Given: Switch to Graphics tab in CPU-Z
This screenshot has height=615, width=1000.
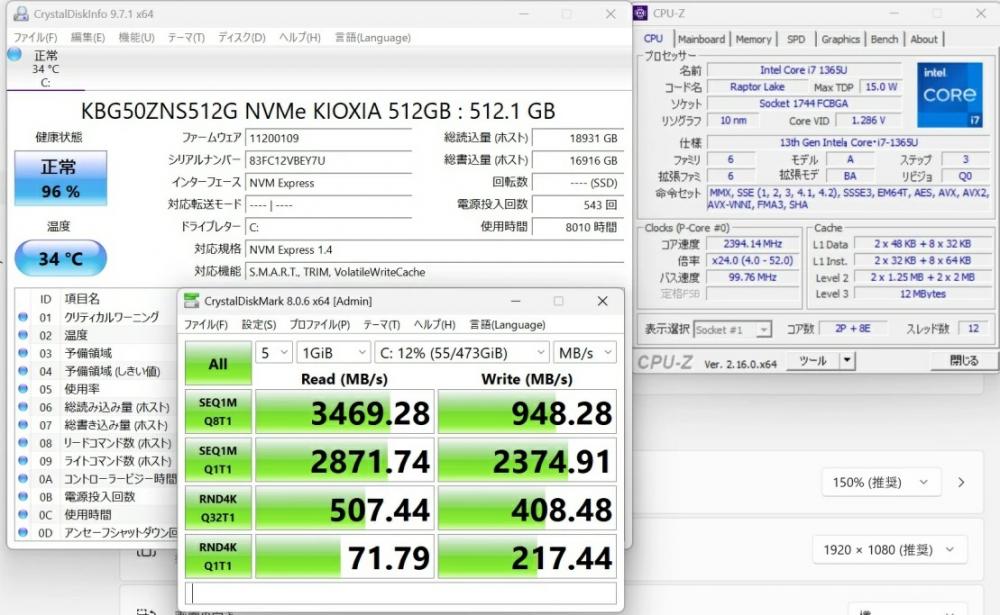Looking at the screenshot, I should coord(841,39).
